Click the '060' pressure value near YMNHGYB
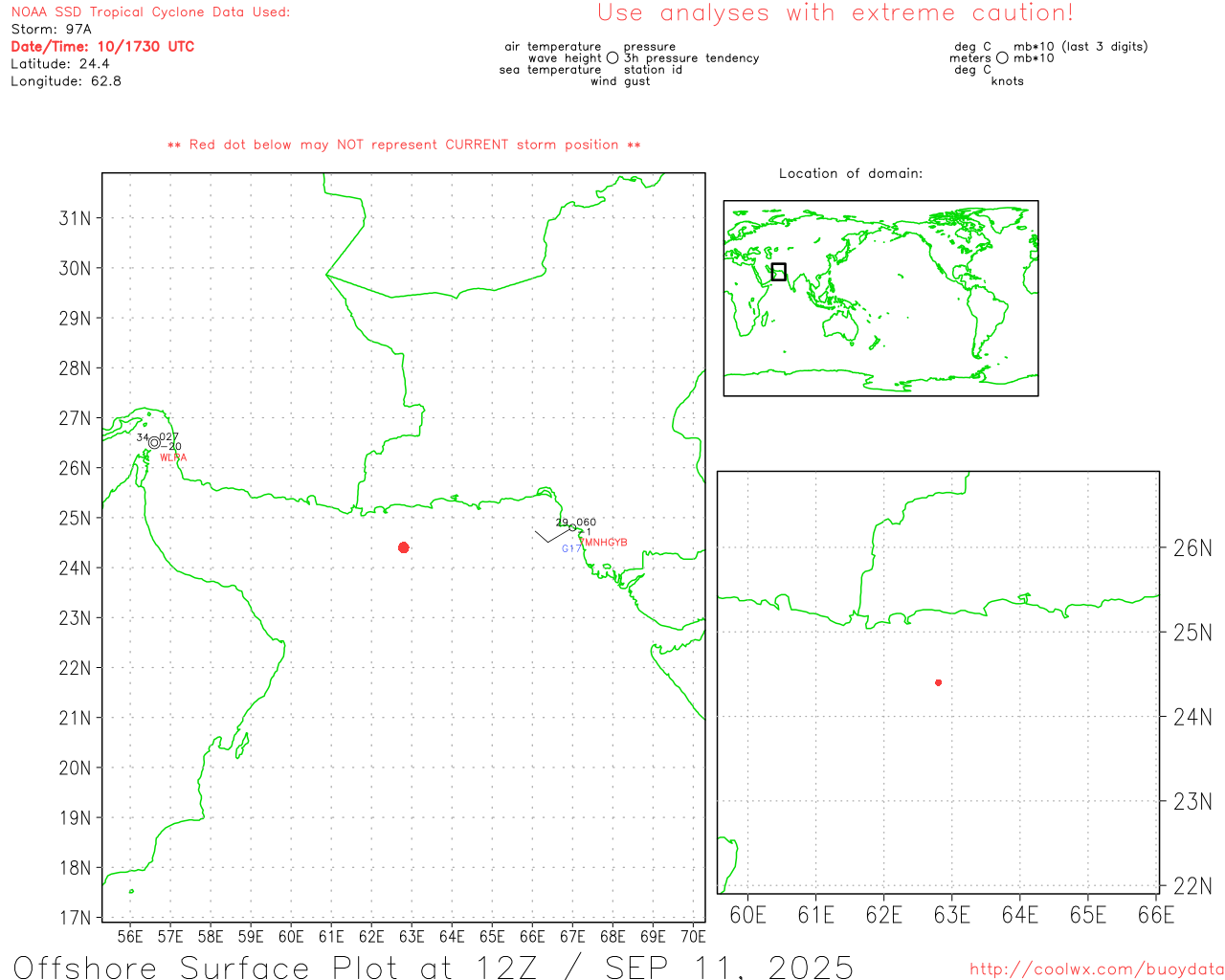Image resolution: width=1225 pixels, height=980 pixels. click(x=587, y=523)
